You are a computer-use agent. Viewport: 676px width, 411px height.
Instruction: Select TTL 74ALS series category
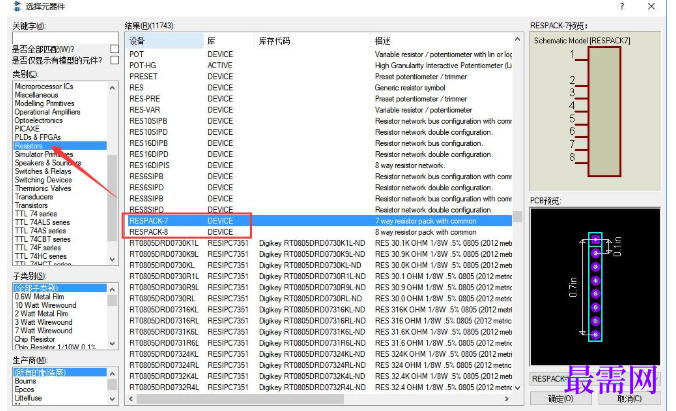coord(42,223)
